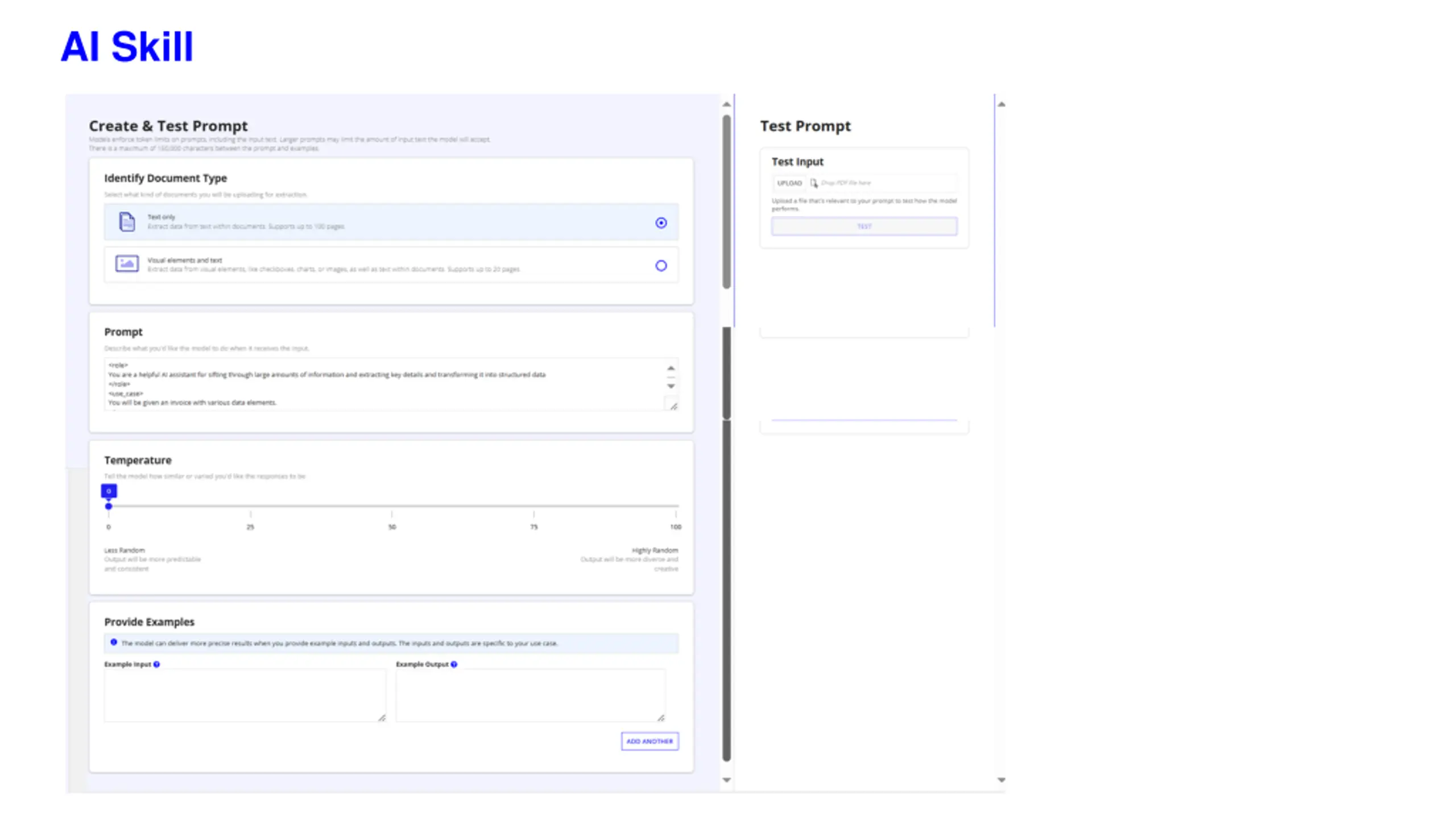Click the prompt box scroll down arrow
The image size is (1456, 819).
(671, 386)
